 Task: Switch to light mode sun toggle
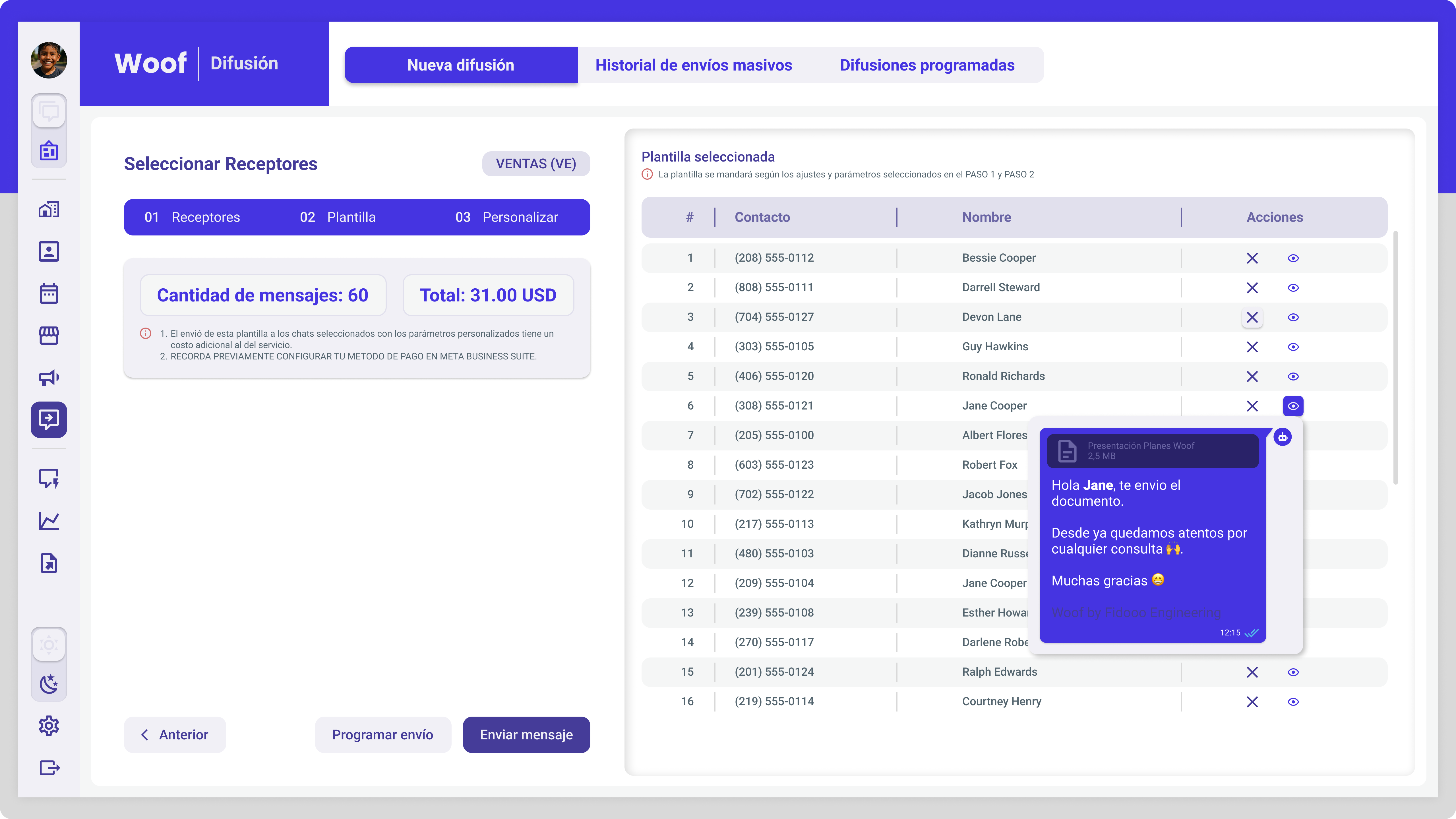(49, 644)
